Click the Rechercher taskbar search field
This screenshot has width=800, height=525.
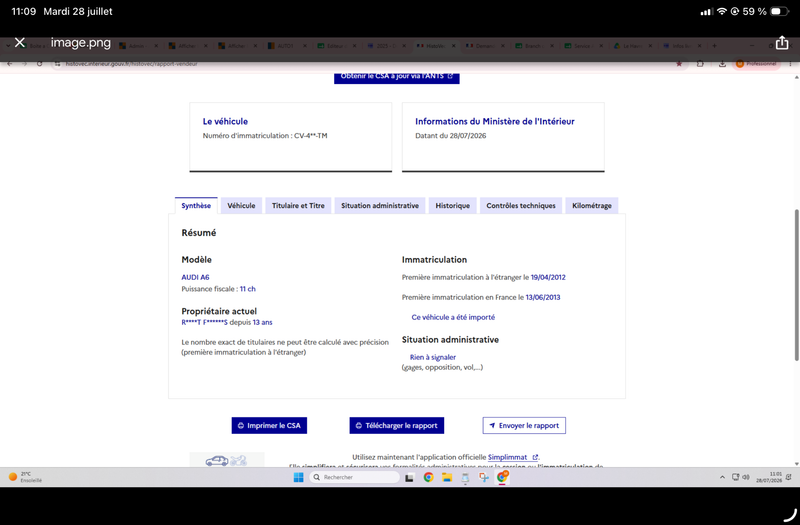(354, 477)
